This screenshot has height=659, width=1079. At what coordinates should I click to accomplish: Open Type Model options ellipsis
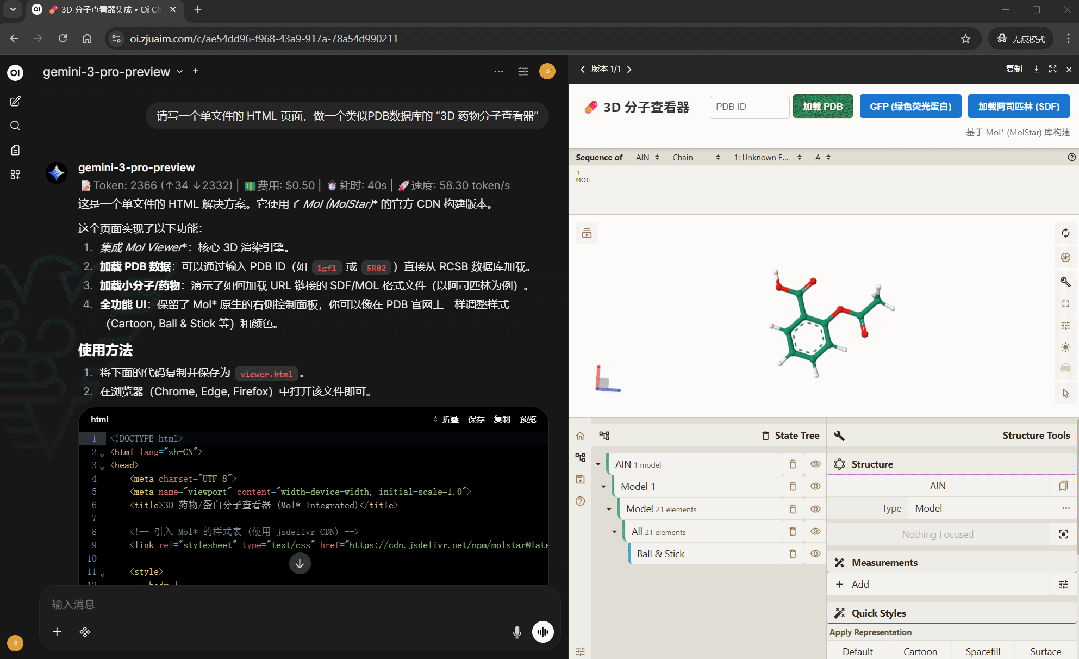1066,508
